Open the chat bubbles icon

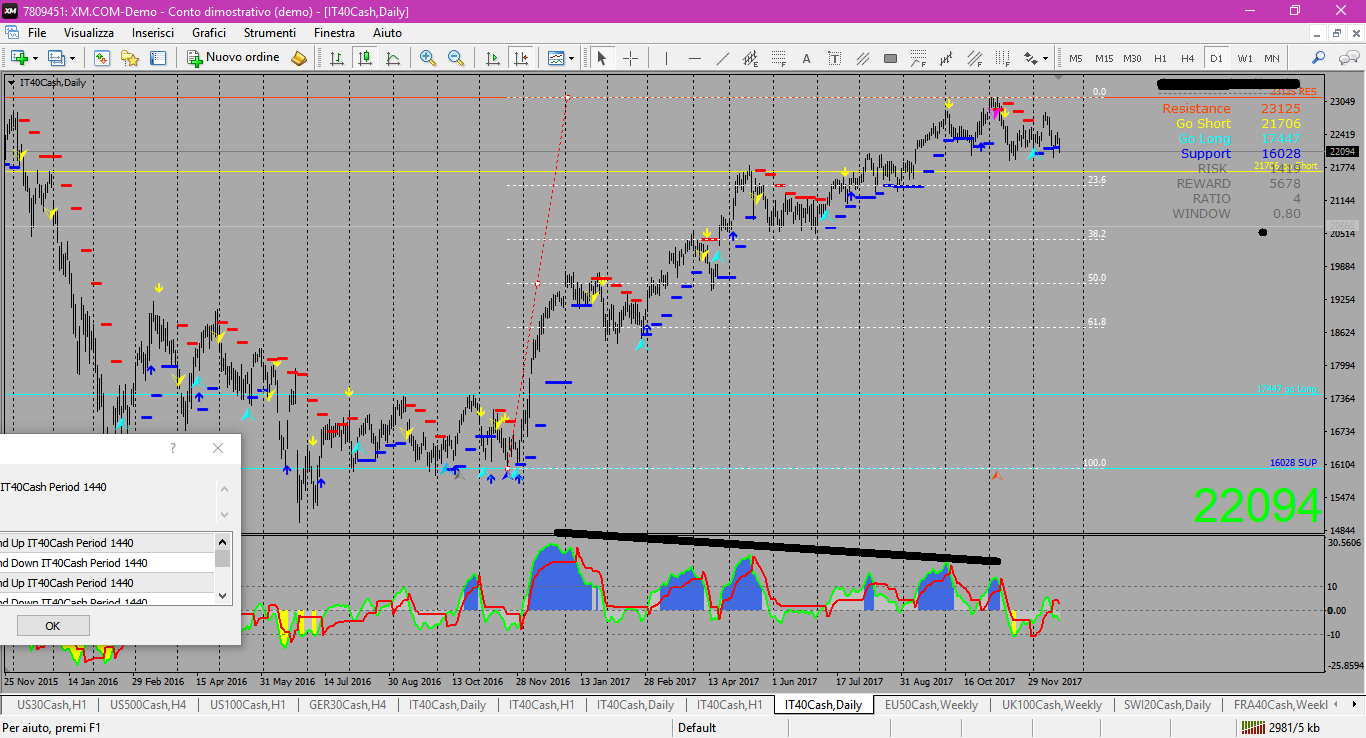click(1347, 58)
